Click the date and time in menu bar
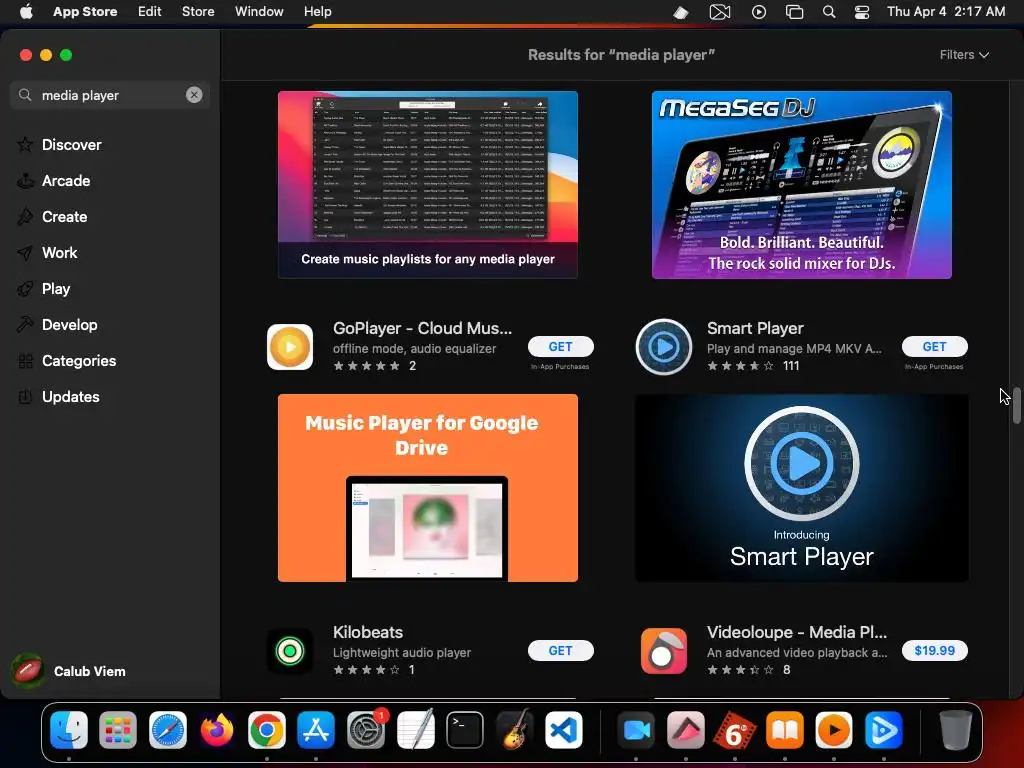The height and width of the screenshot is (768, 1024). pos(946,11)
